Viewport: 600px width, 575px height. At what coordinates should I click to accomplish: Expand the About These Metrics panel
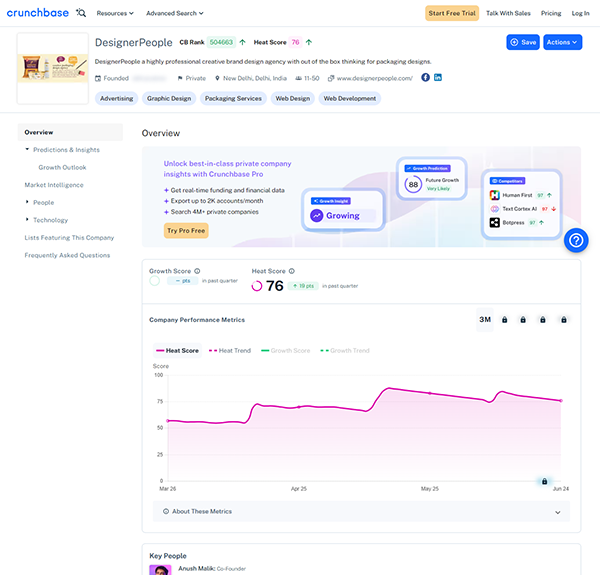(x=361, y=511)
